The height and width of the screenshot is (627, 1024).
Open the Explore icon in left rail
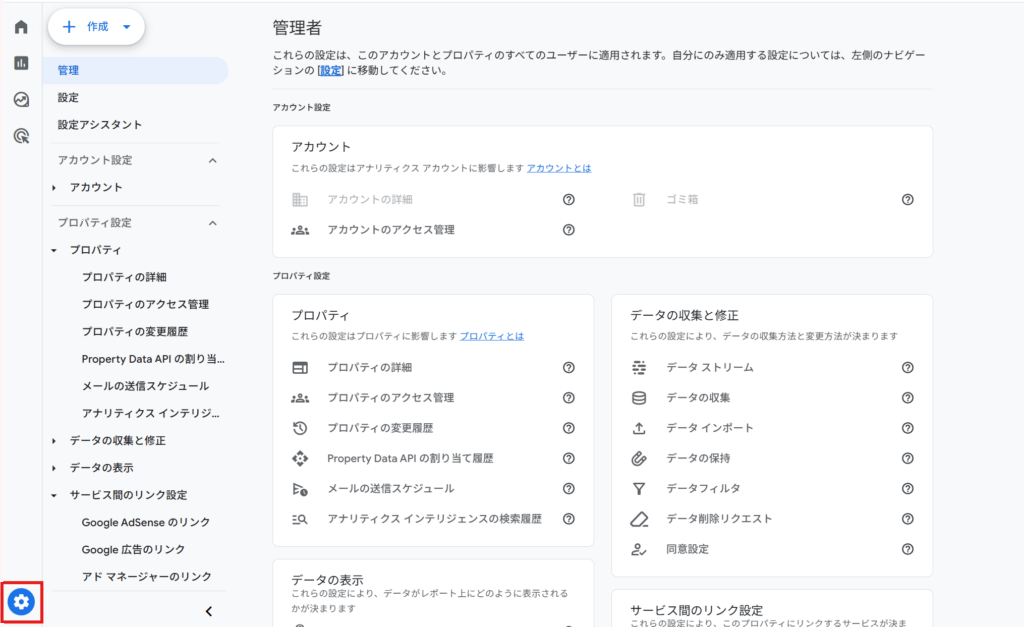(21, 99)
